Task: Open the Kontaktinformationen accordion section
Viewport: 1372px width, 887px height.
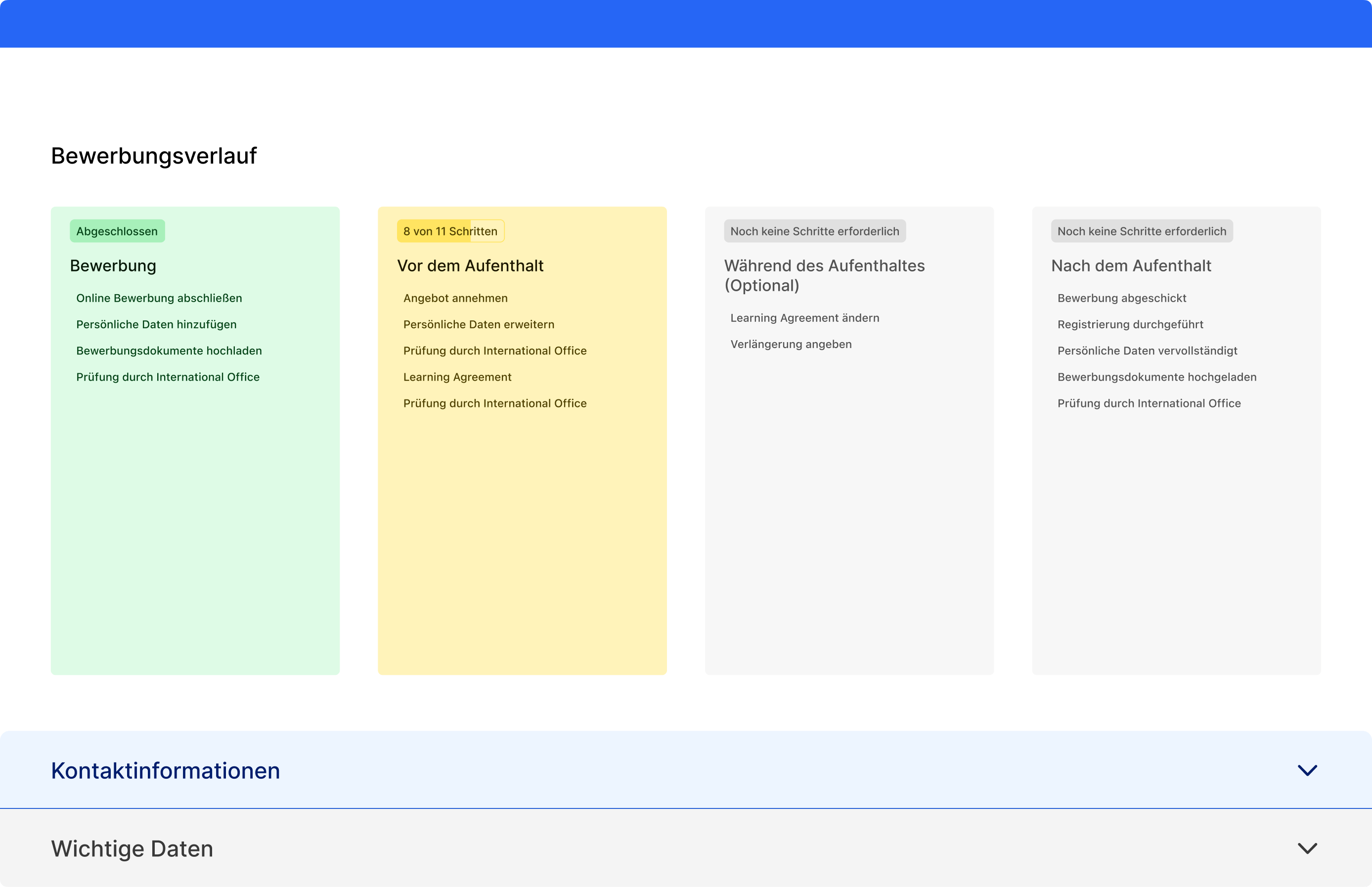Action: [165, 771]
